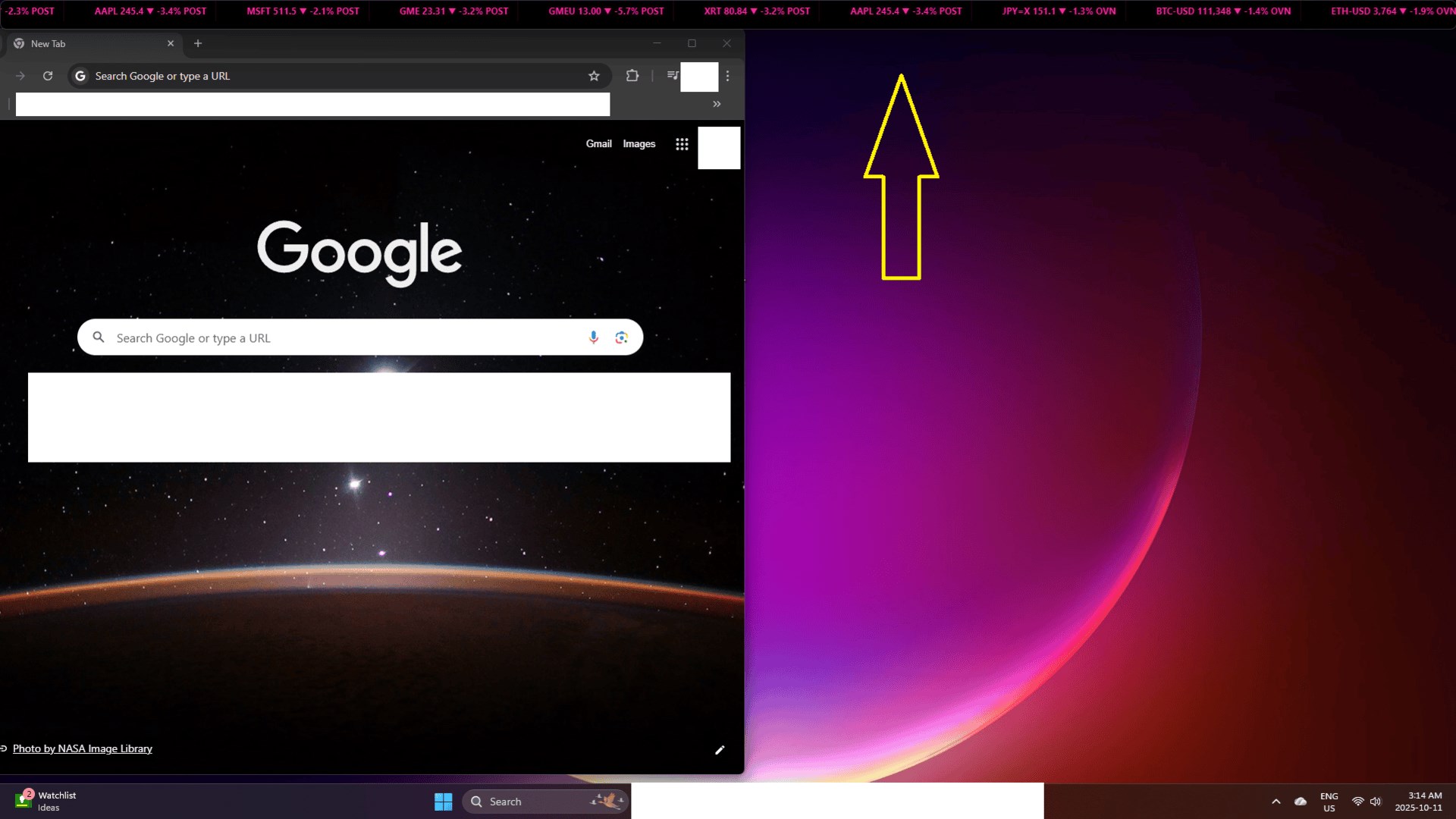
Task: Click the Reload page icon
Action: pyautogui.click(x=48, y=76)
